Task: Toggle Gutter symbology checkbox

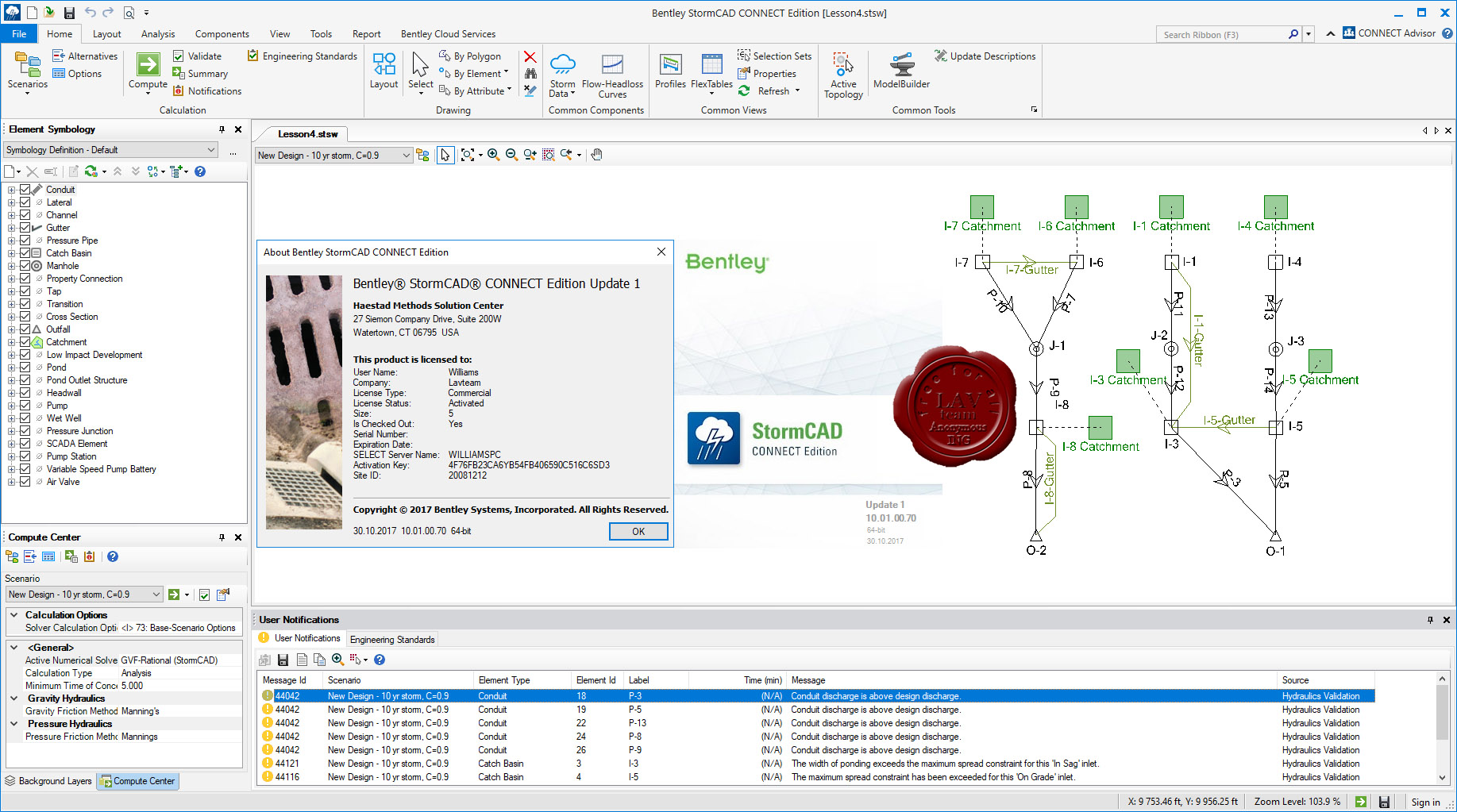Action: (x=25, y=228)
